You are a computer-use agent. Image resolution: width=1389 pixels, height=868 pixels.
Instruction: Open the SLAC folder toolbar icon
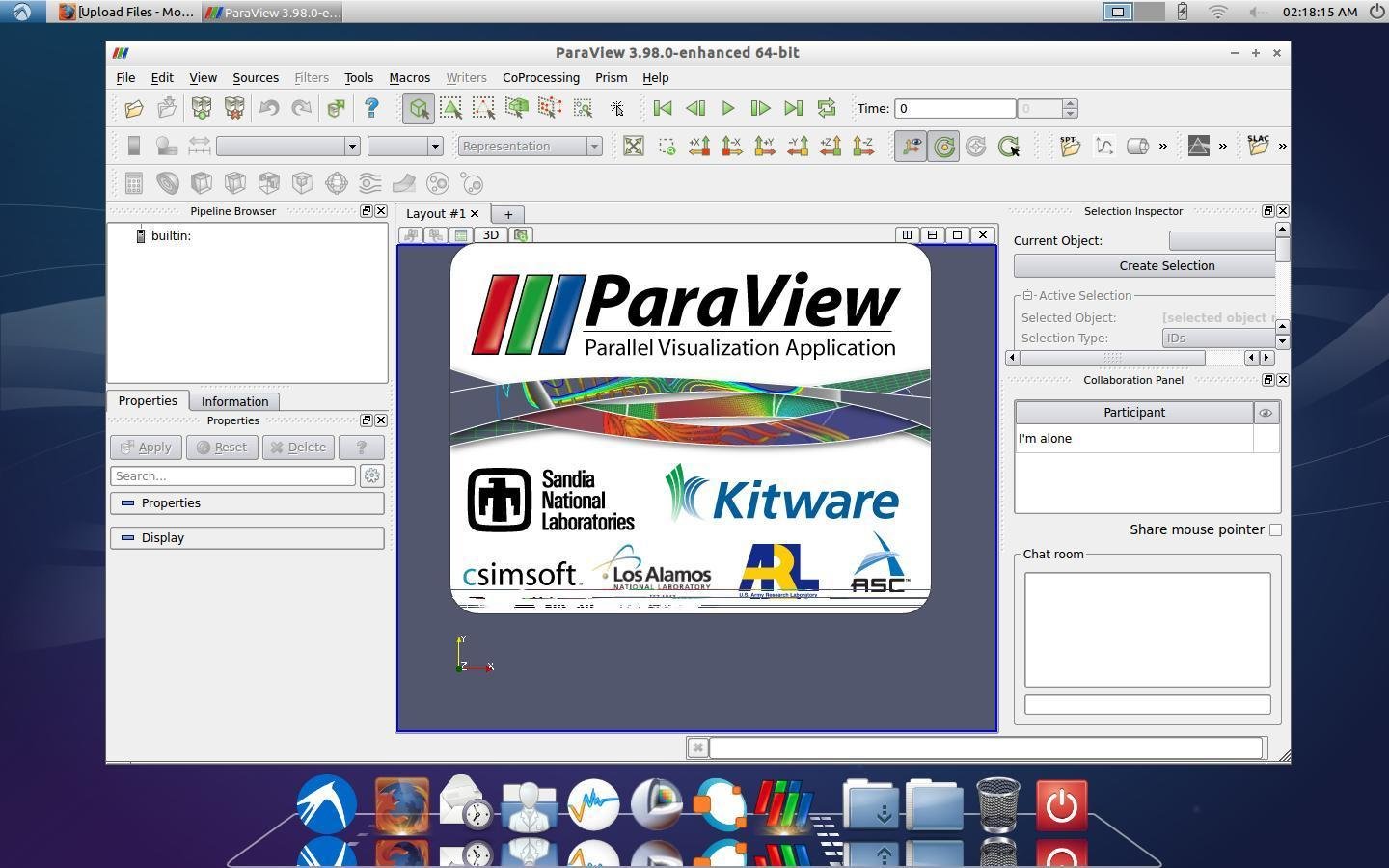1258,146
